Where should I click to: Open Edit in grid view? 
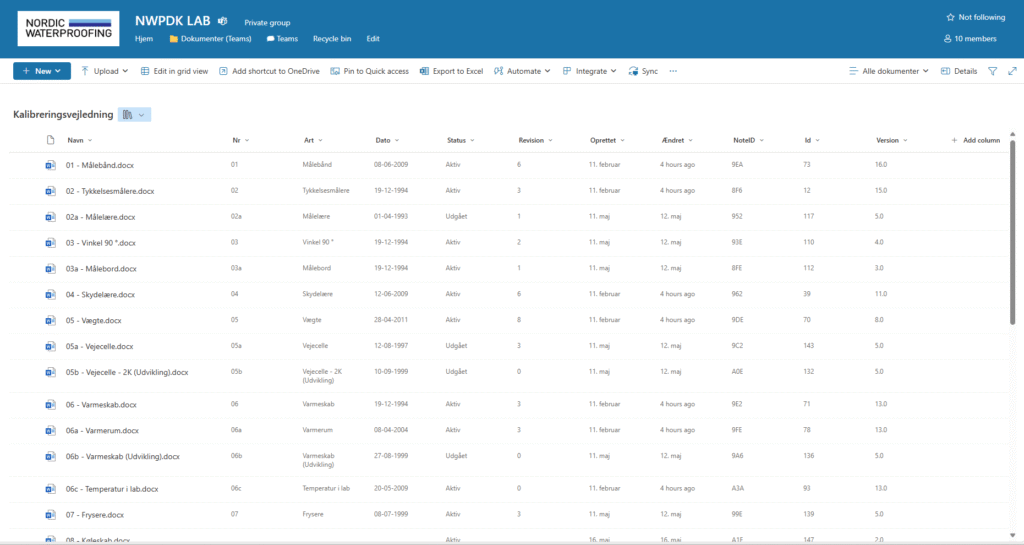(x=174, y=71)
